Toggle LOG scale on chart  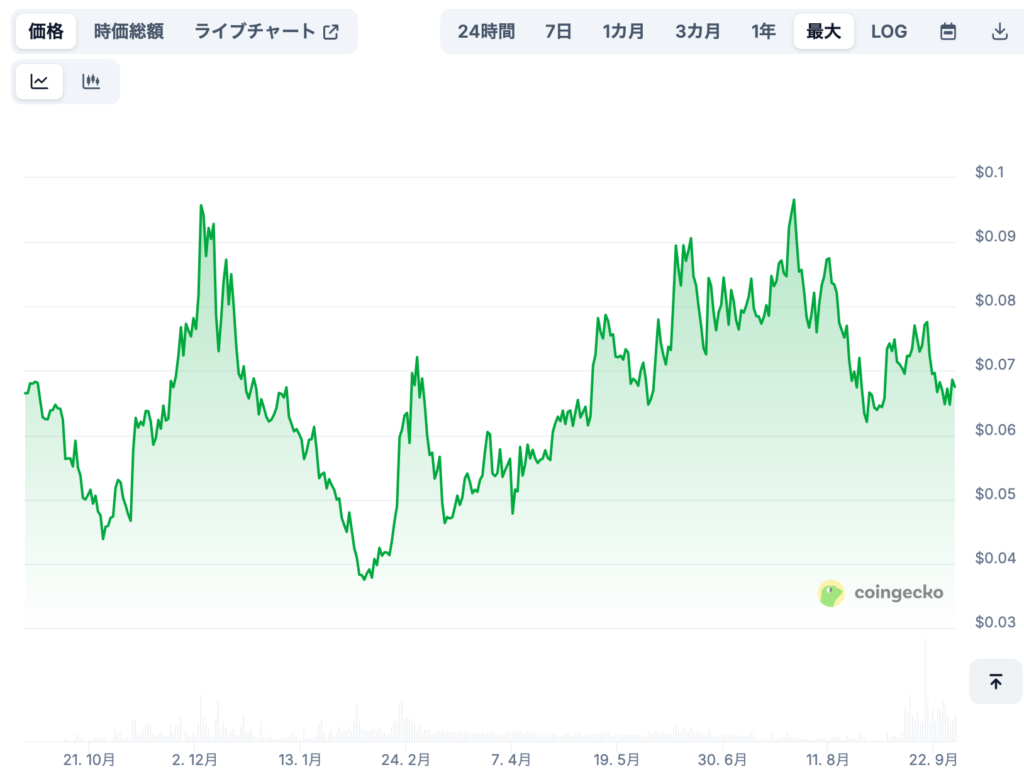[x=888, y=31]
